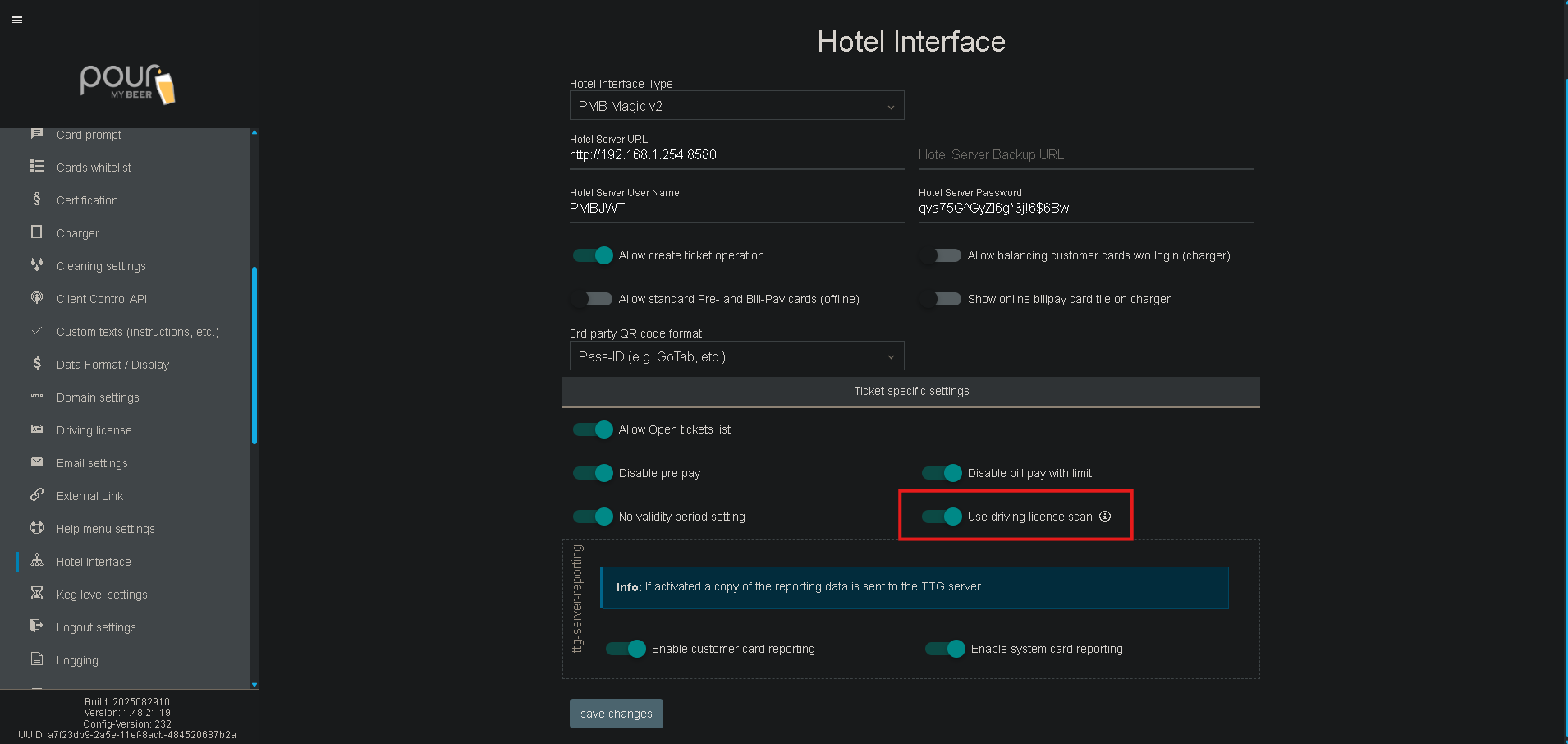Open Driving license settings in sidebar

tap(94, 430)
